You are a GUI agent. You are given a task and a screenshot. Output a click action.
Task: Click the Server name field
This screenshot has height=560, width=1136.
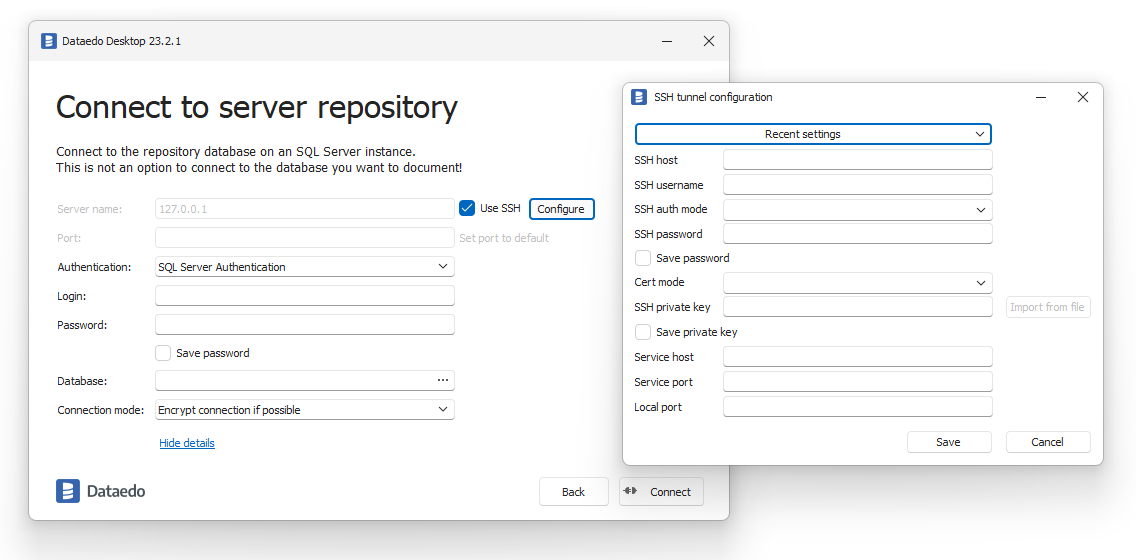[305, 209]
